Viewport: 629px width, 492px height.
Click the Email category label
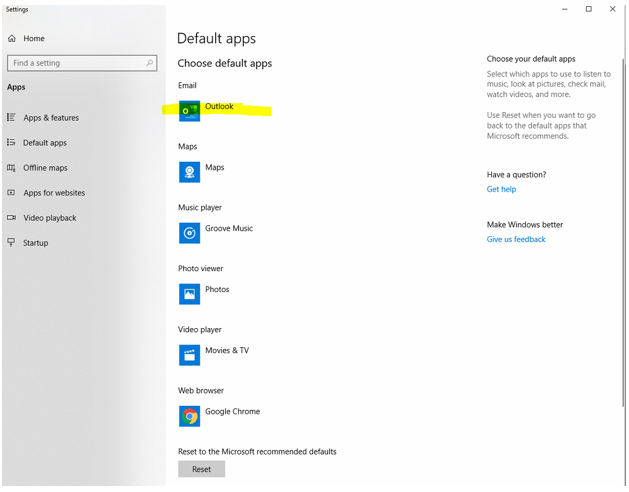pyautogui.click(x=187, y=85)
